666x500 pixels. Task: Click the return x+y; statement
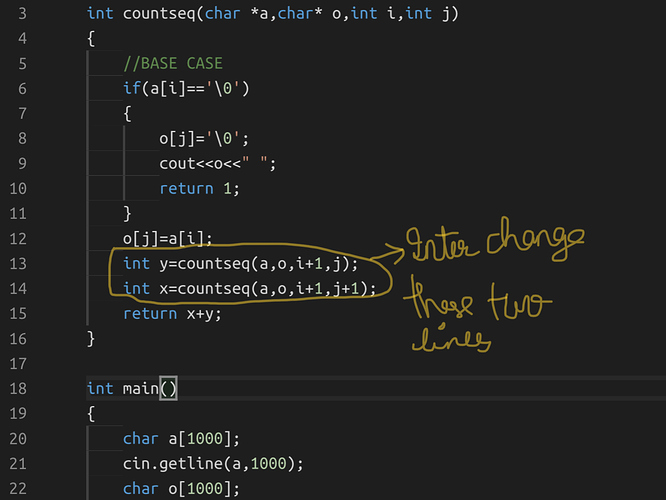click(172, 314)
